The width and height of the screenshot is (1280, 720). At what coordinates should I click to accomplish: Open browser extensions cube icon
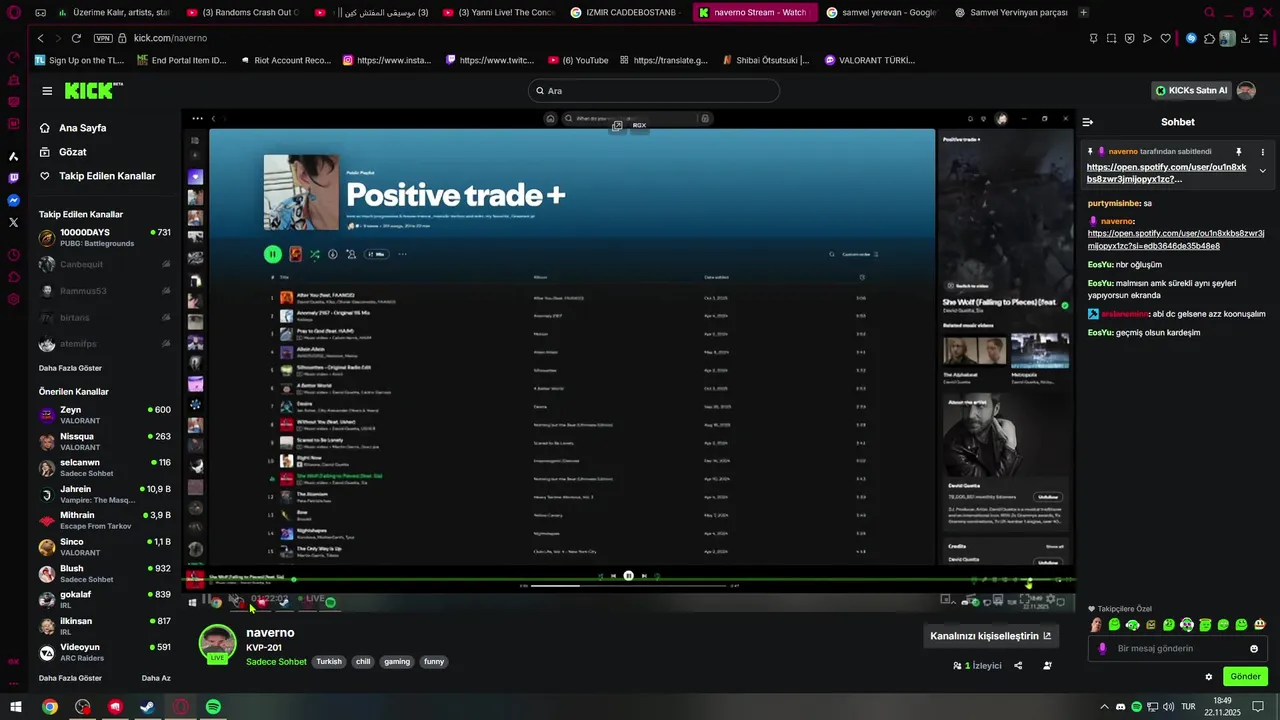tap(1209, 38)
